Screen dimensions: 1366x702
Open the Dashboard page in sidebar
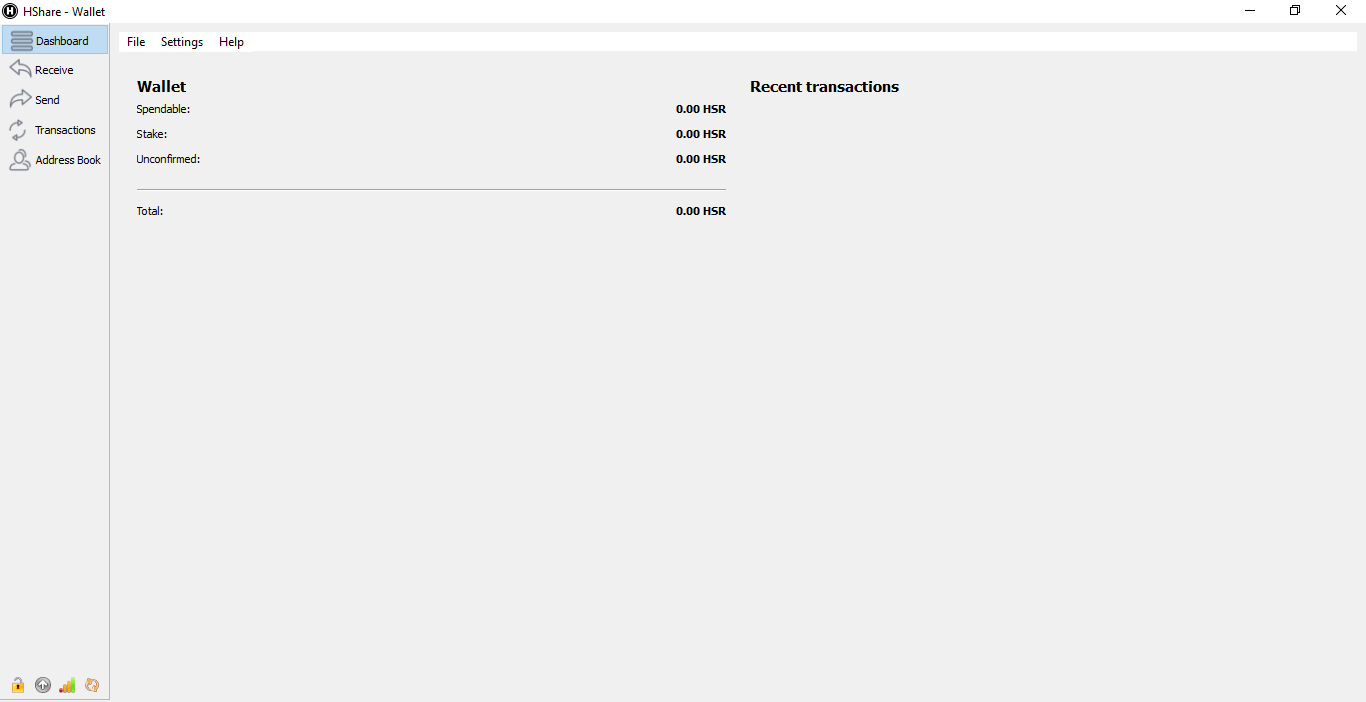pyautogui.click(x=55, y=40)
